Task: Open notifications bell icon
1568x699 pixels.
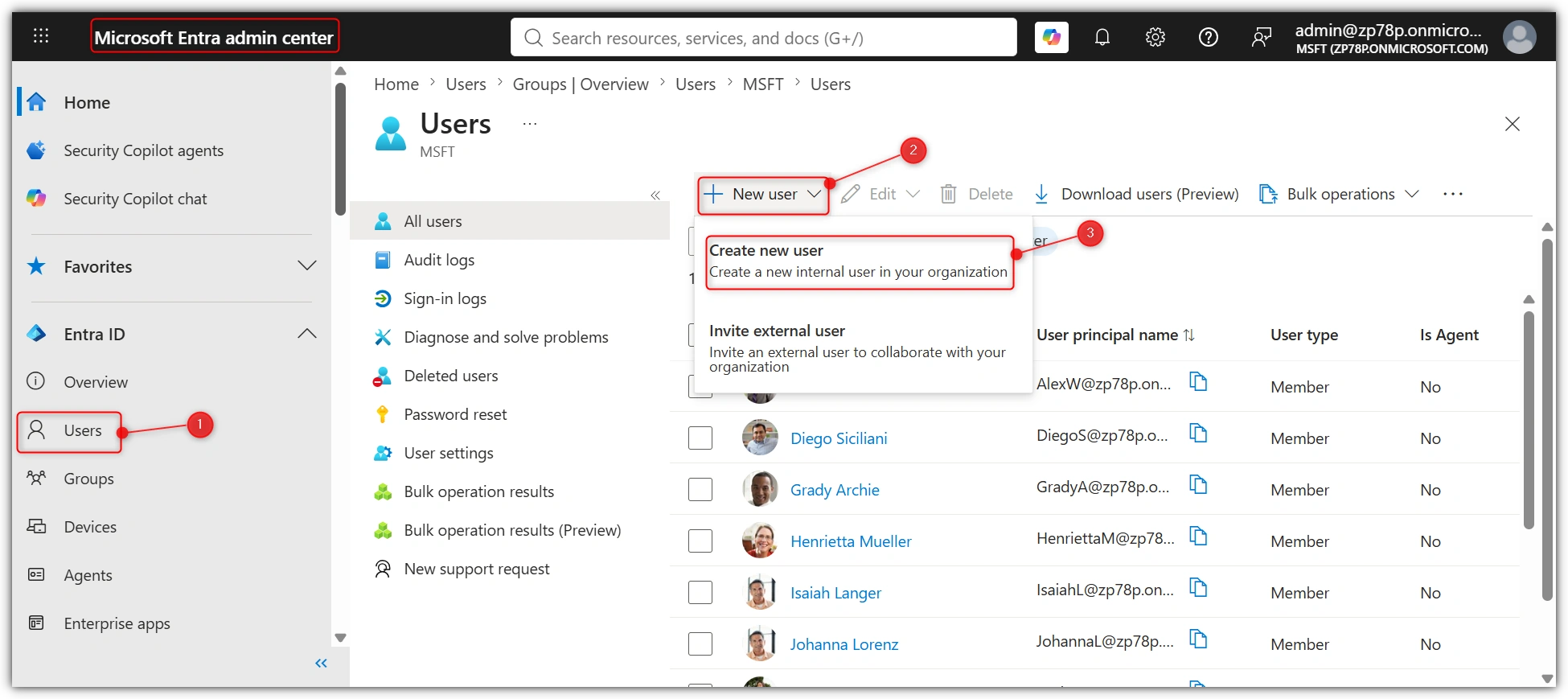Action: (x=1102, y=37)
